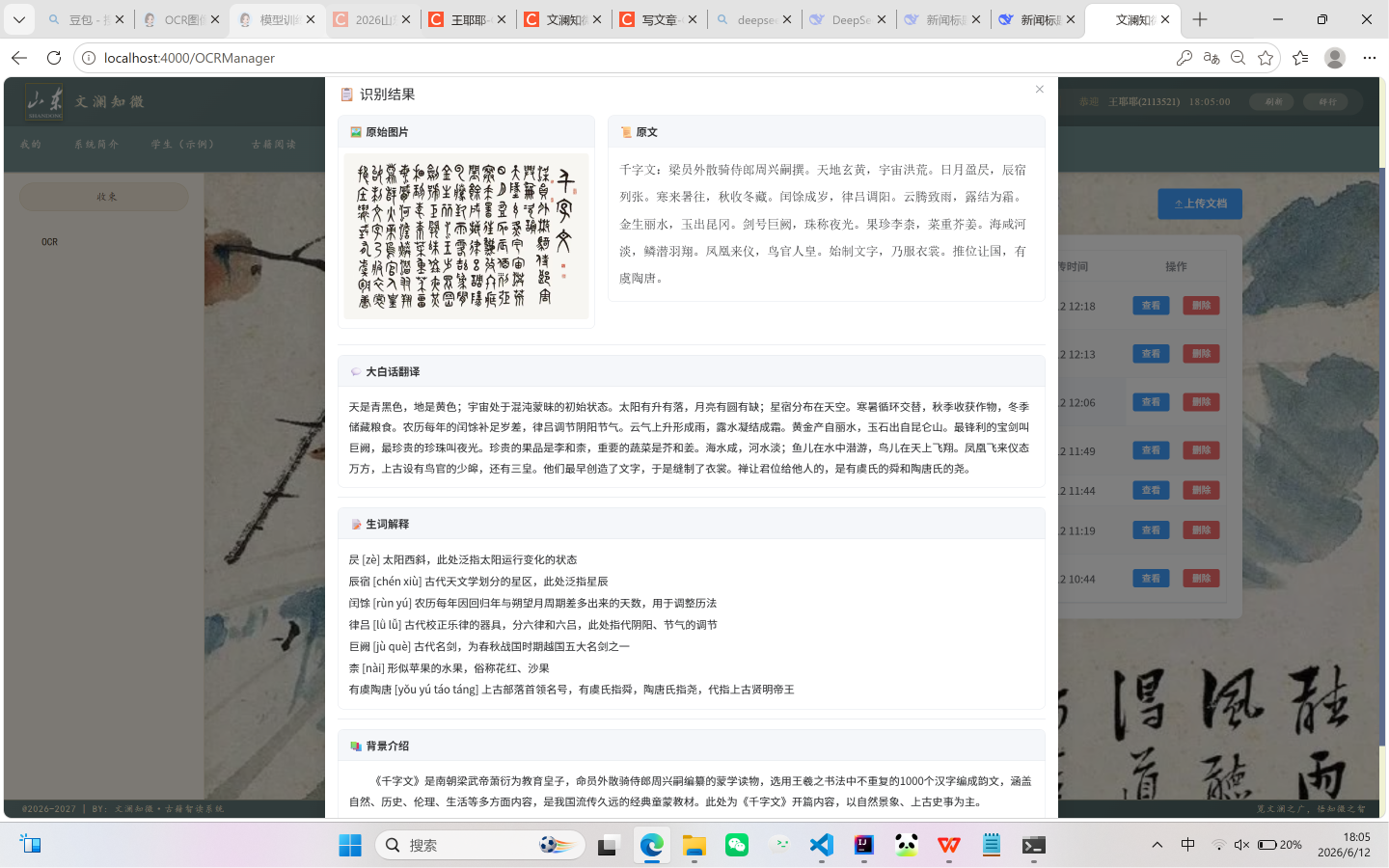Viewport: 1389px width, 868px height.
Task: Reload the page with the refresh icon
Action: tap(54, 58)
